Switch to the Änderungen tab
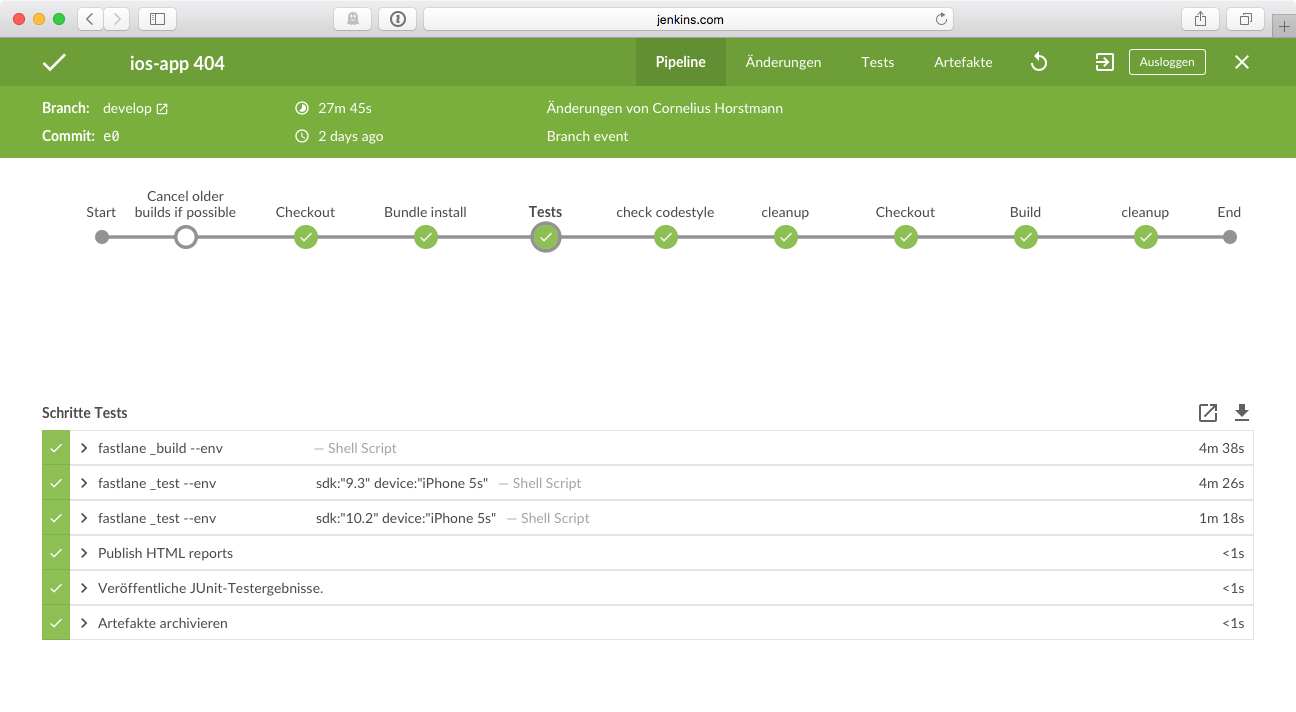Image resolution: width=1296 pixels, height=712 pixels. [x=783, y=62]
